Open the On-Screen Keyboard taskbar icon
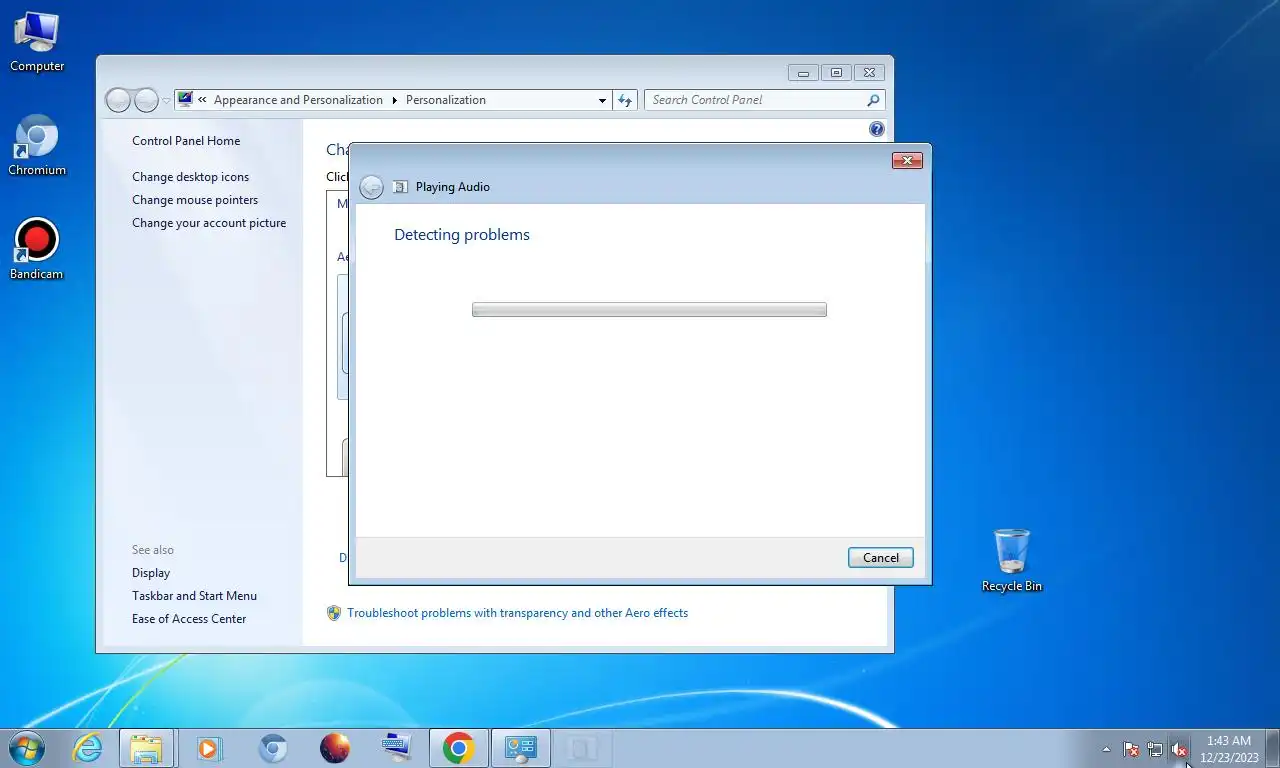The width and height of the screenshot is (1280, 768). pyautogui.click(x=397, y=747)
